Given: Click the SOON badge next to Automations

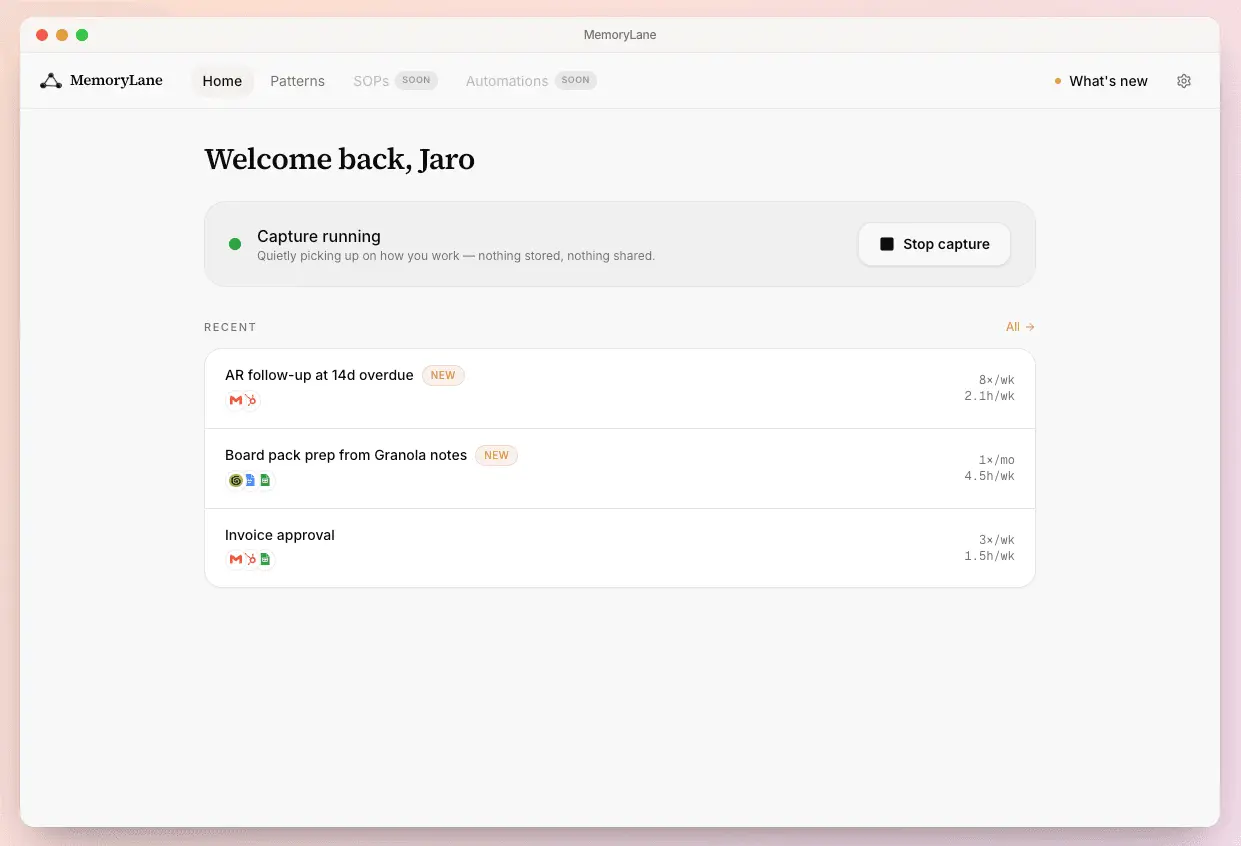Looking at the screenshot, I should [x=575, y=80].
